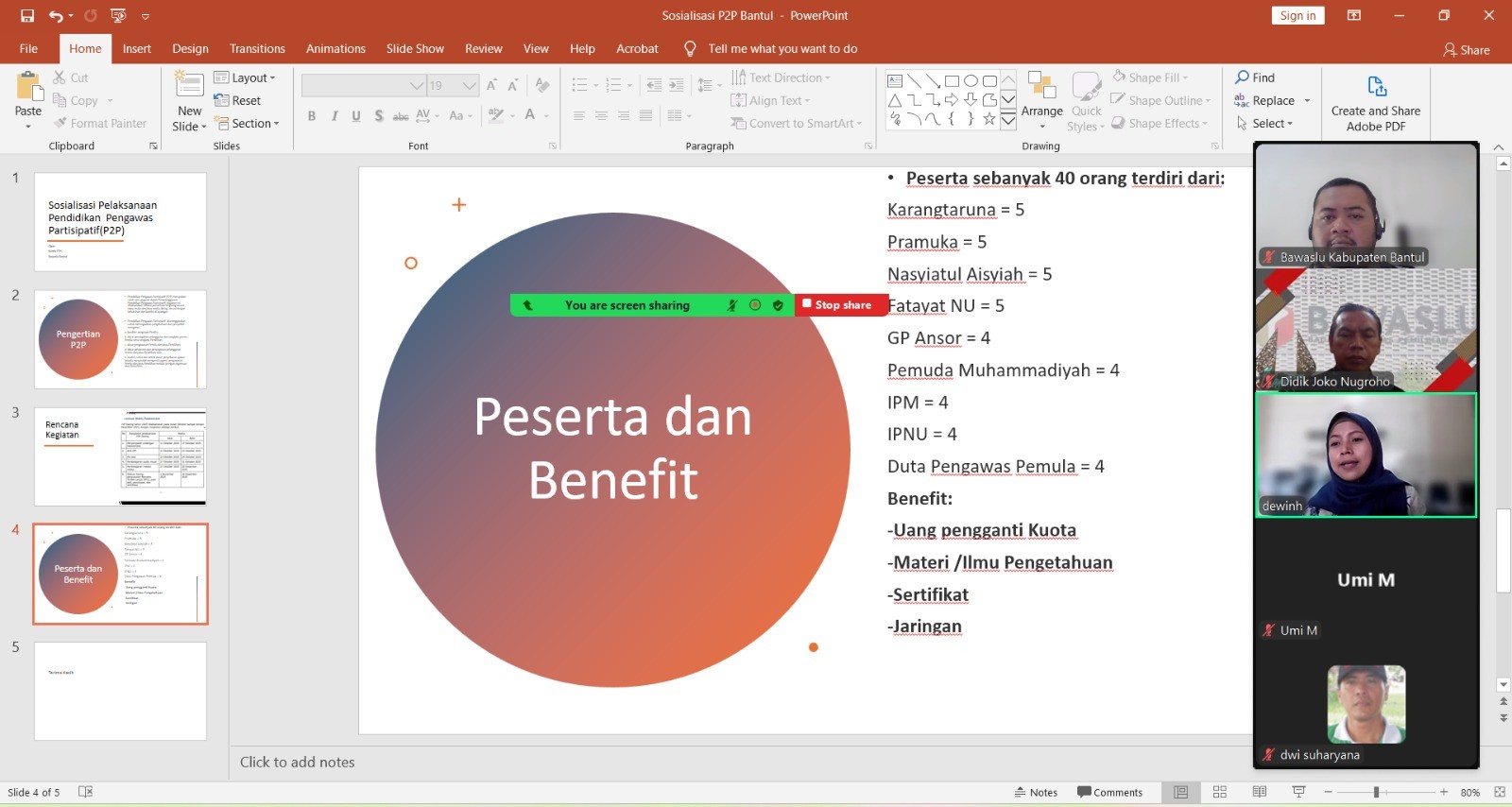The image size is (1512, 807).
Task: Click the Increase List Level icon
Action: [677, 86]
